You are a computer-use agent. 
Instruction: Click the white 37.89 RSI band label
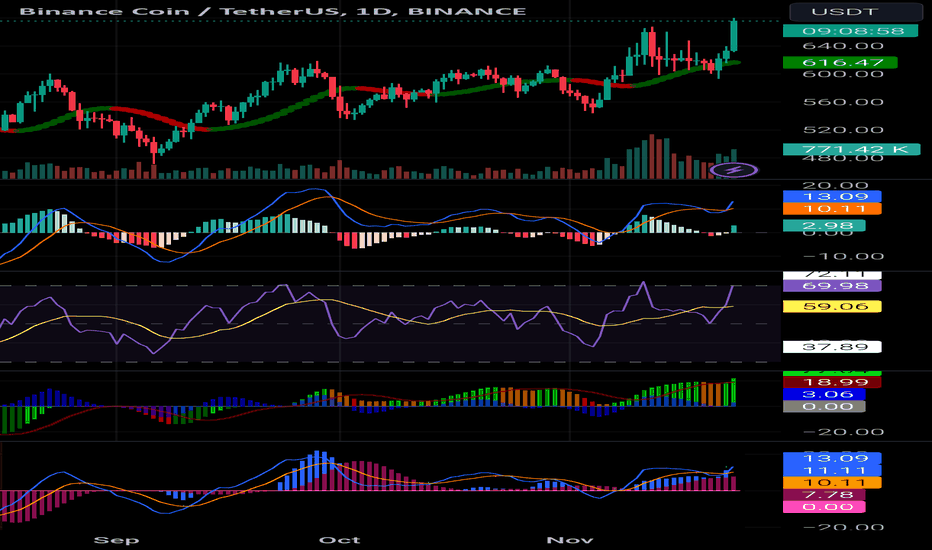(x=832, y=347)
